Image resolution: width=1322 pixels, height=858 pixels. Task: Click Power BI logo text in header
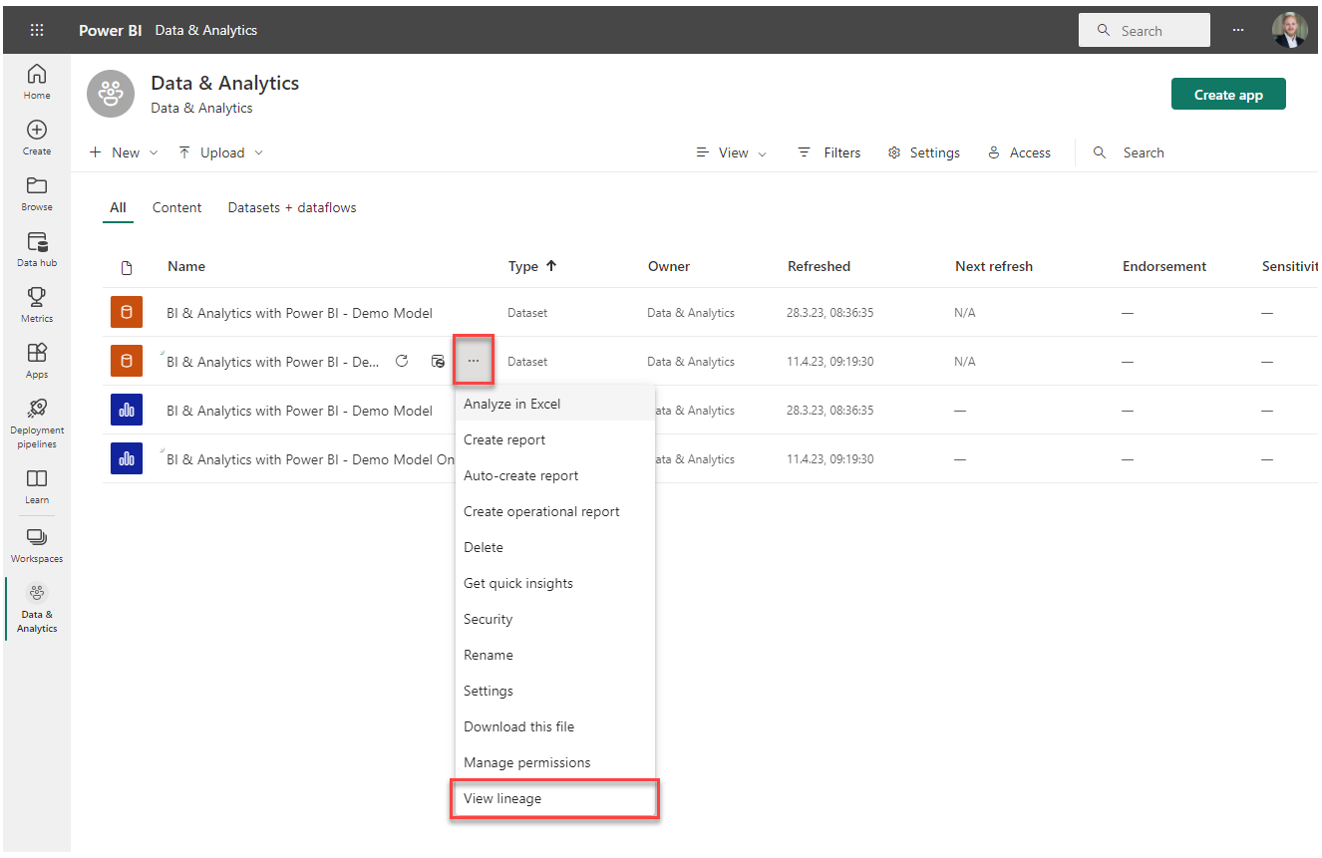[110, 30]
